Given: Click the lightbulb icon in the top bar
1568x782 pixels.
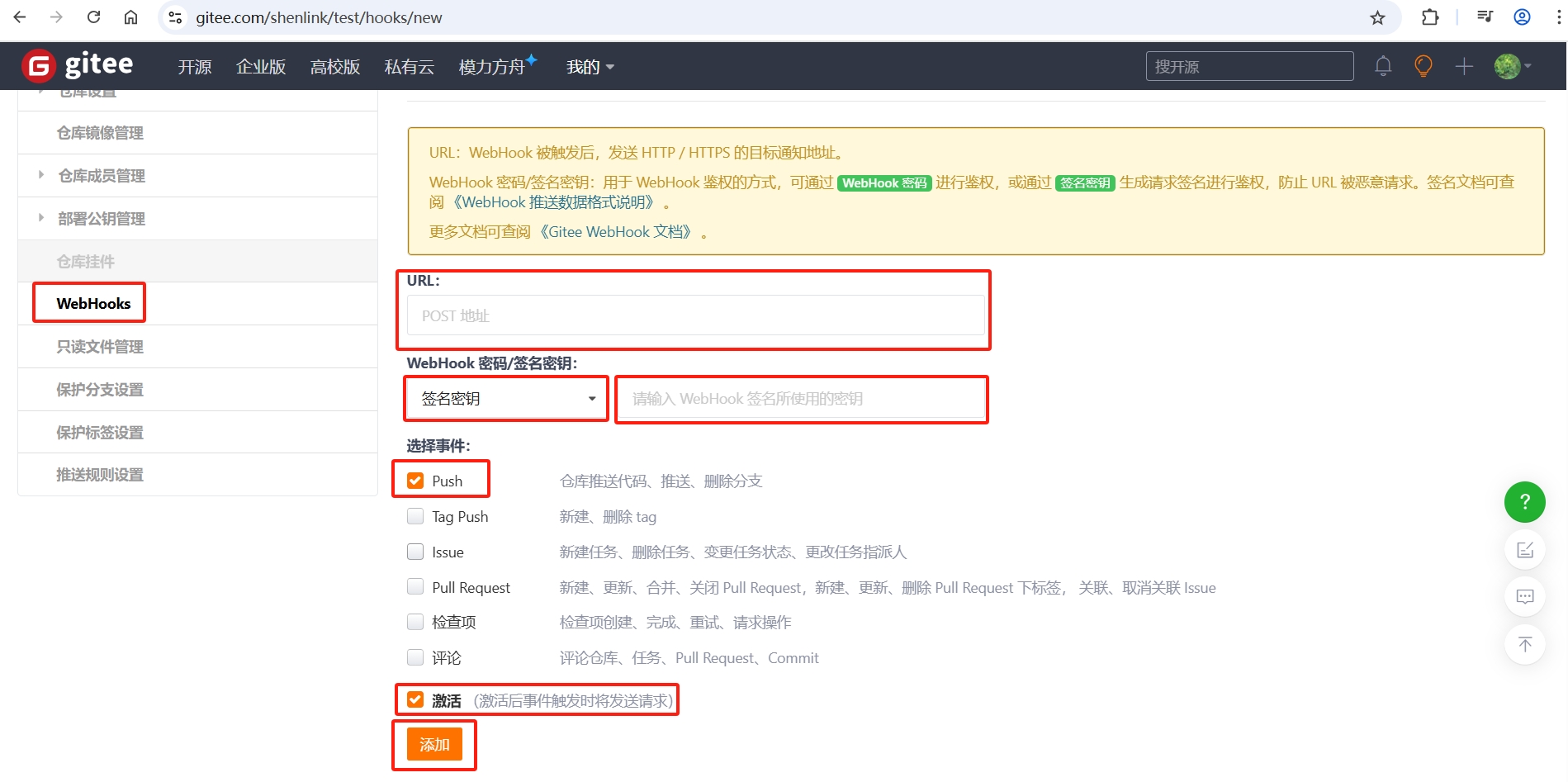Looking at the screenshot, I should click(x=1423, y=65).
